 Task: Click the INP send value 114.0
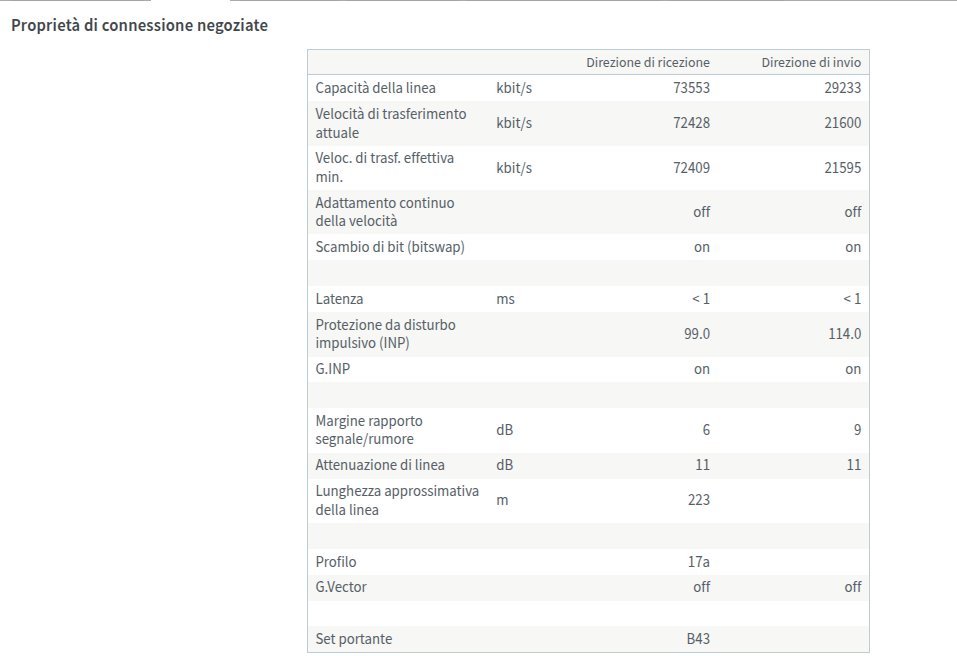[844, 334]
